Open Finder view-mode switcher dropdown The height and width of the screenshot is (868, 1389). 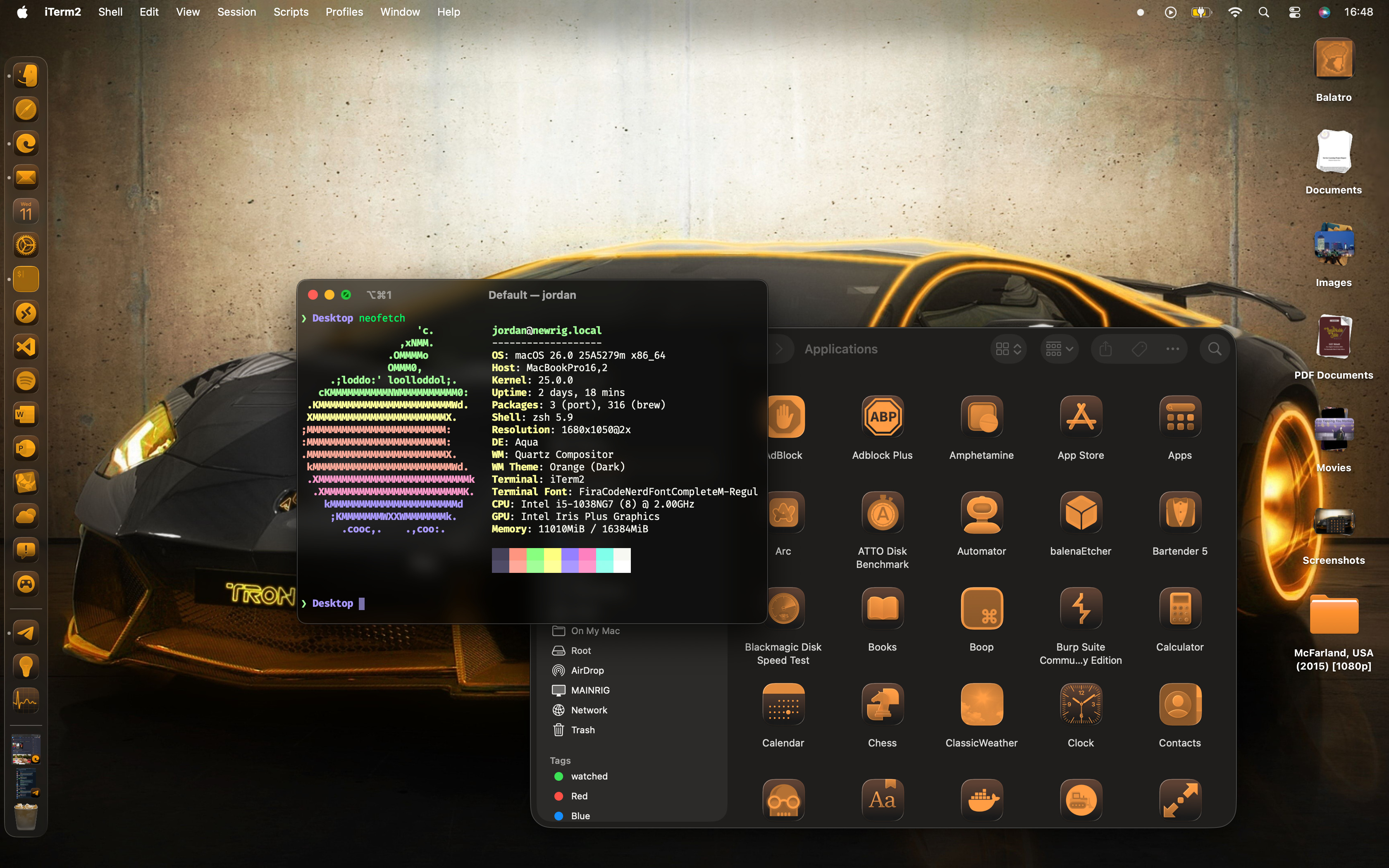1008,349
